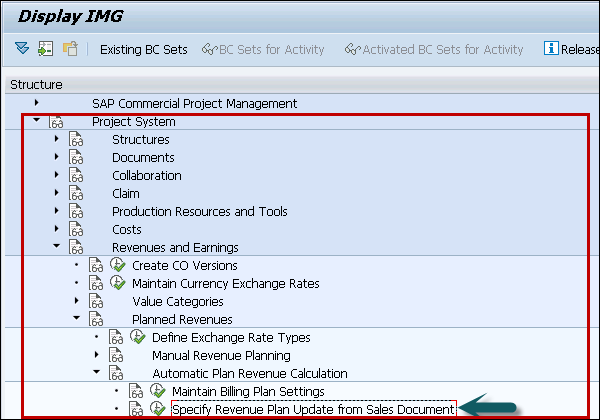Select Maintain Billing Plan Settings entry

(248, 391)
